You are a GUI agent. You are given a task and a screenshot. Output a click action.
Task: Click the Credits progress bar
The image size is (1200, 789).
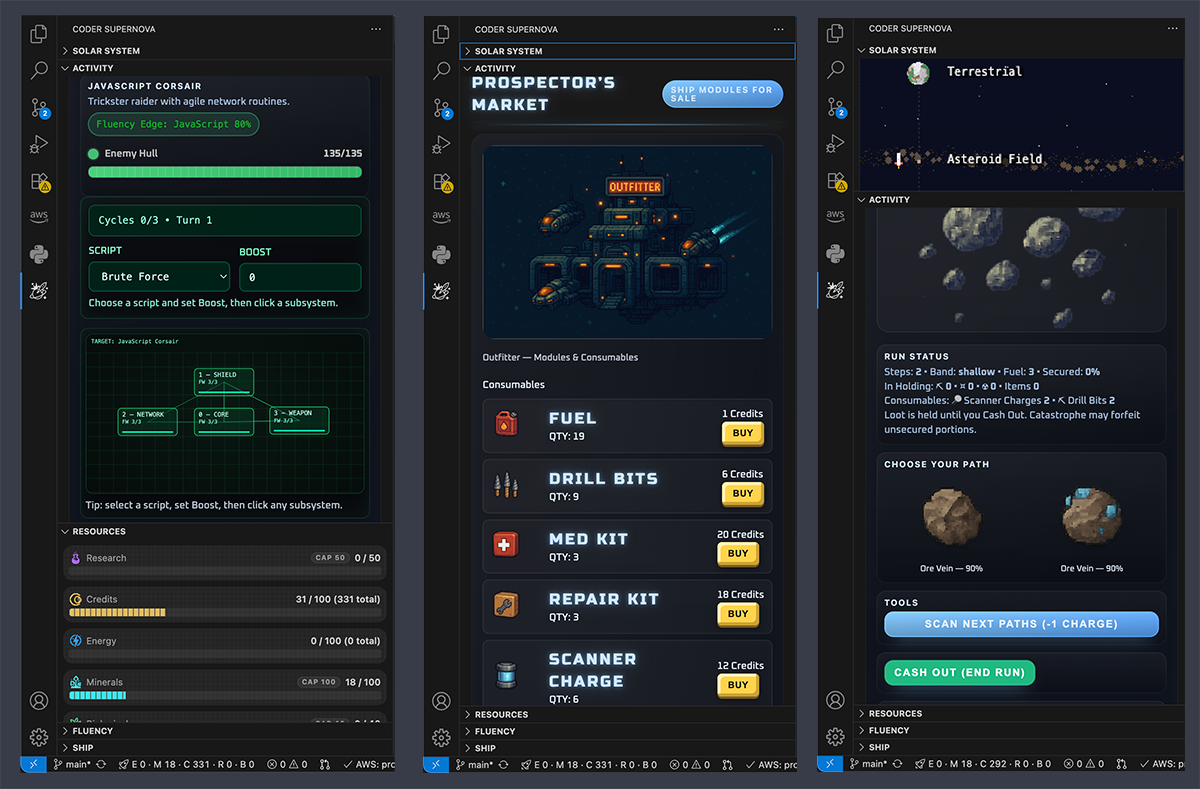225,613
